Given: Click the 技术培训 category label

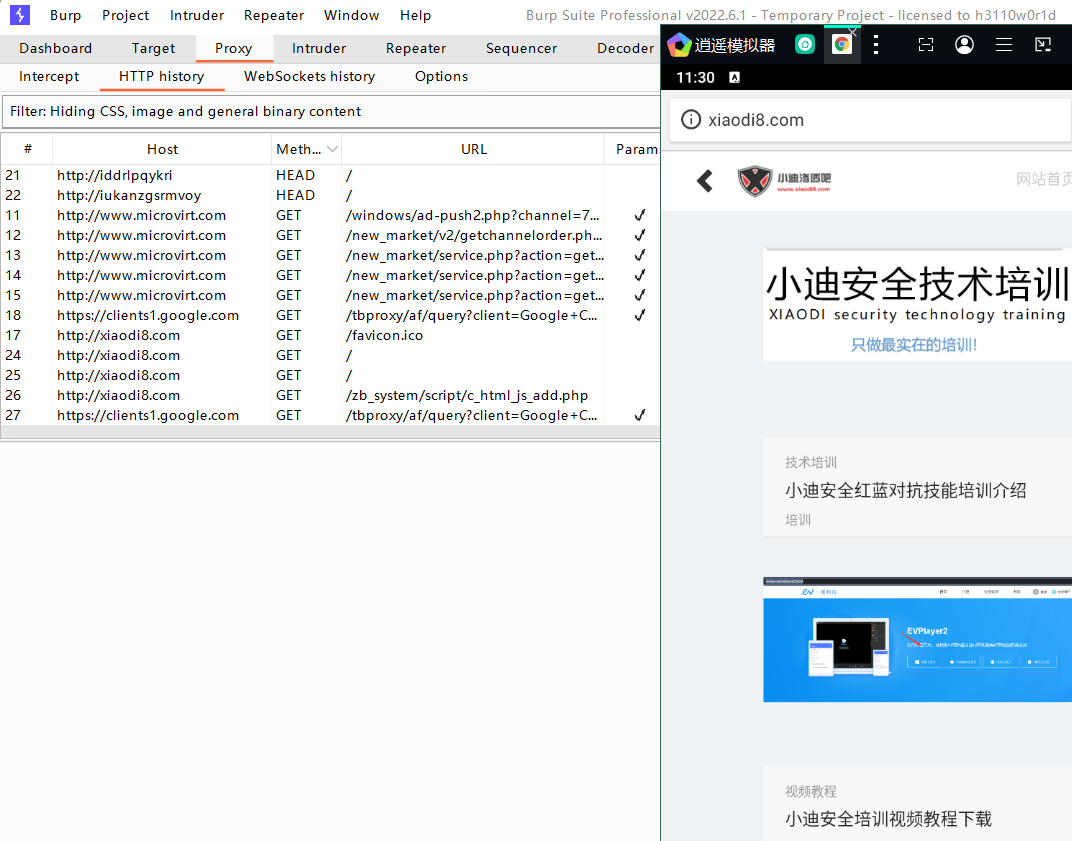Looking at the screenshot, I should (811, 462).
